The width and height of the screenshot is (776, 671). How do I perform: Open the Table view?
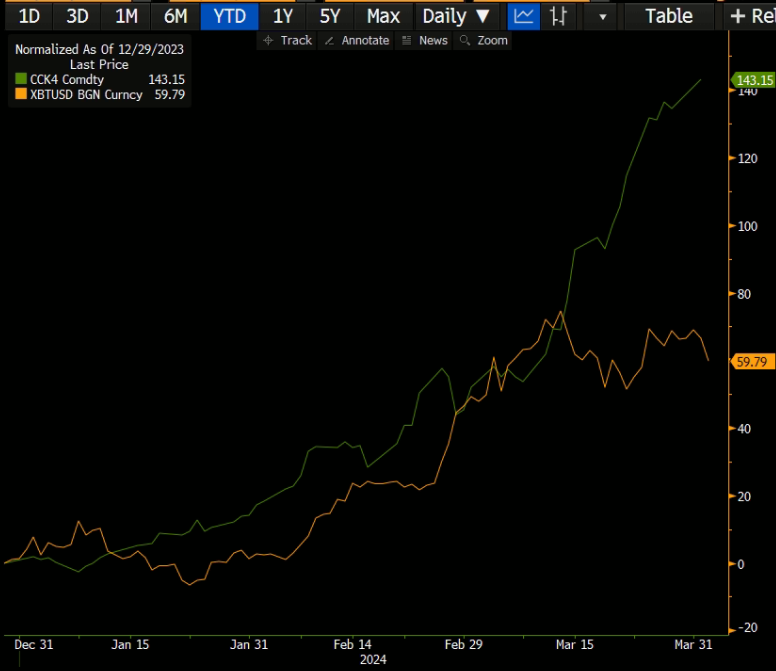(668, 16)
